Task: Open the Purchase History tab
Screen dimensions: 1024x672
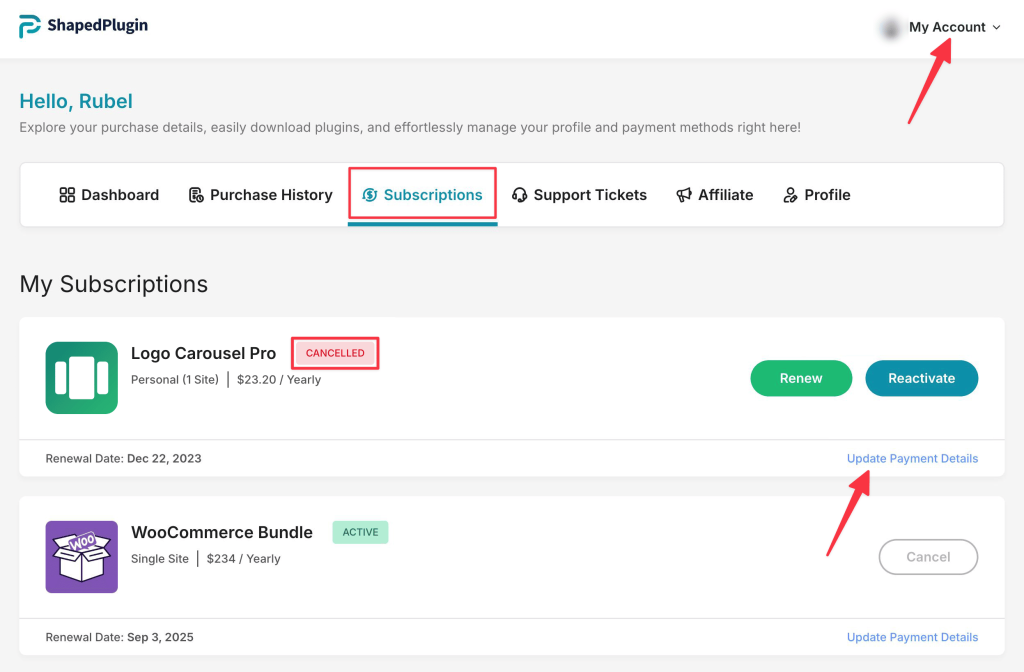Action: (x=270, y=195)
